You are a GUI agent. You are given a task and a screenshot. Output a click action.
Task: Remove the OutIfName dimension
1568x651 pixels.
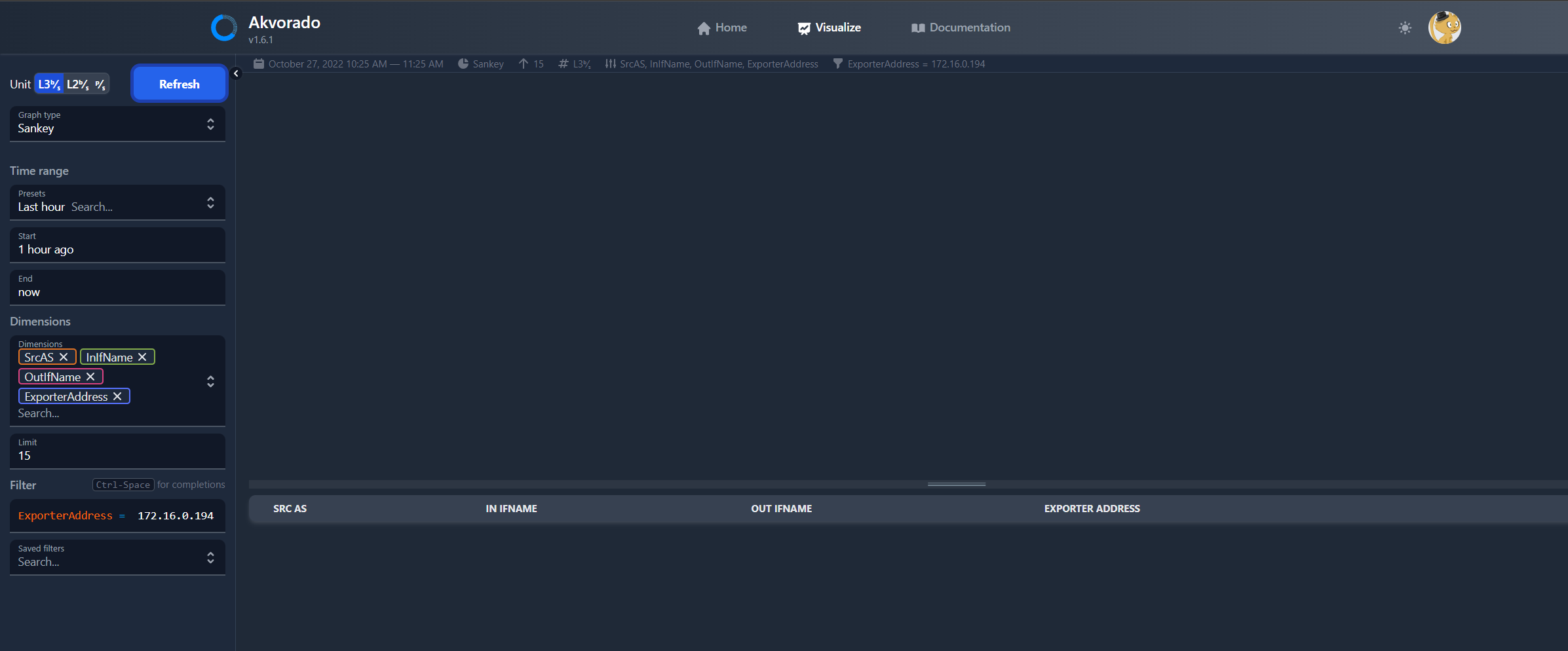pyautogui.click(x=91, y=377)
